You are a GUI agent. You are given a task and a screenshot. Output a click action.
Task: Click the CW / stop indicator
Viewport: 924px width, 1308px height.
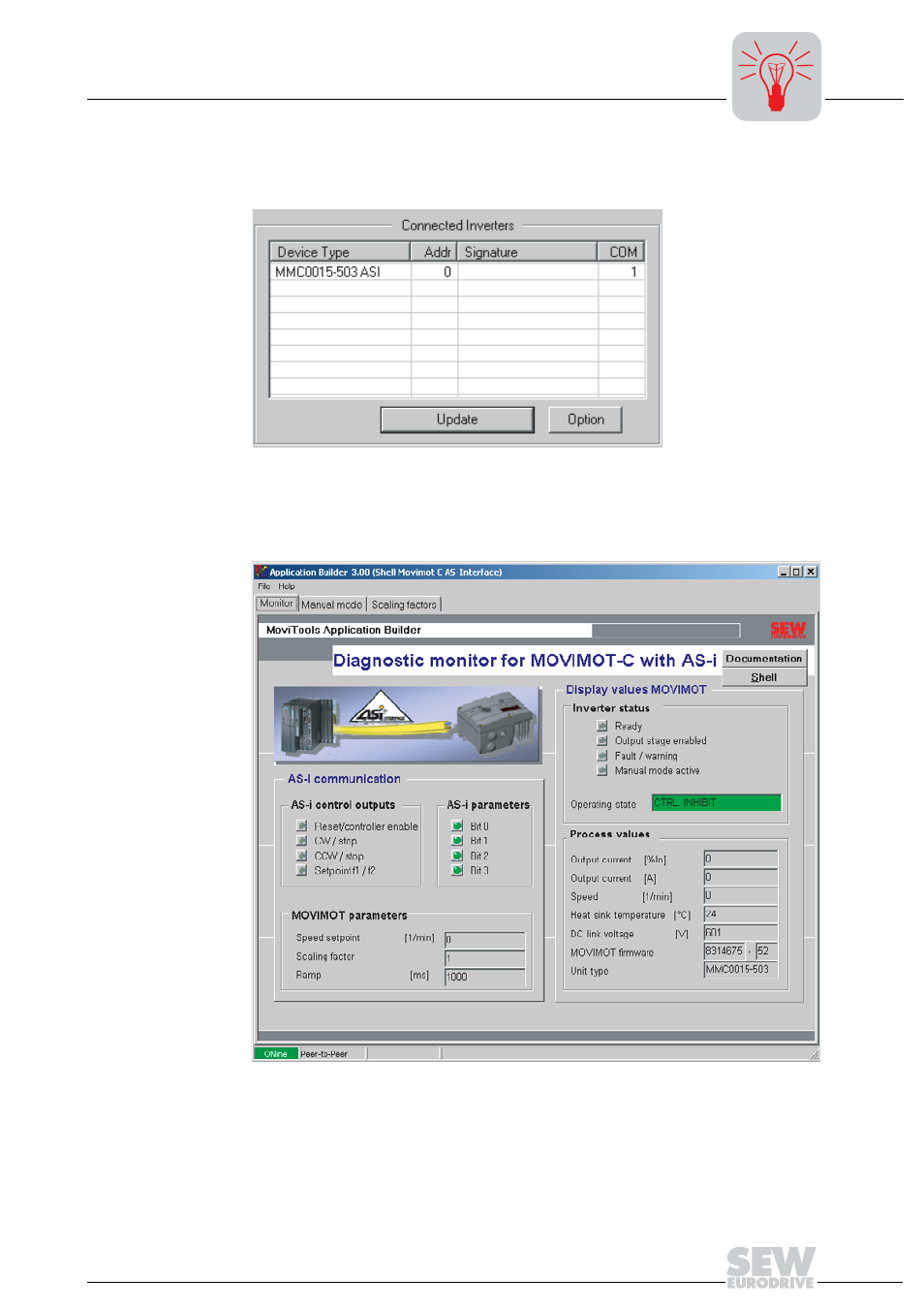(302, 841)
